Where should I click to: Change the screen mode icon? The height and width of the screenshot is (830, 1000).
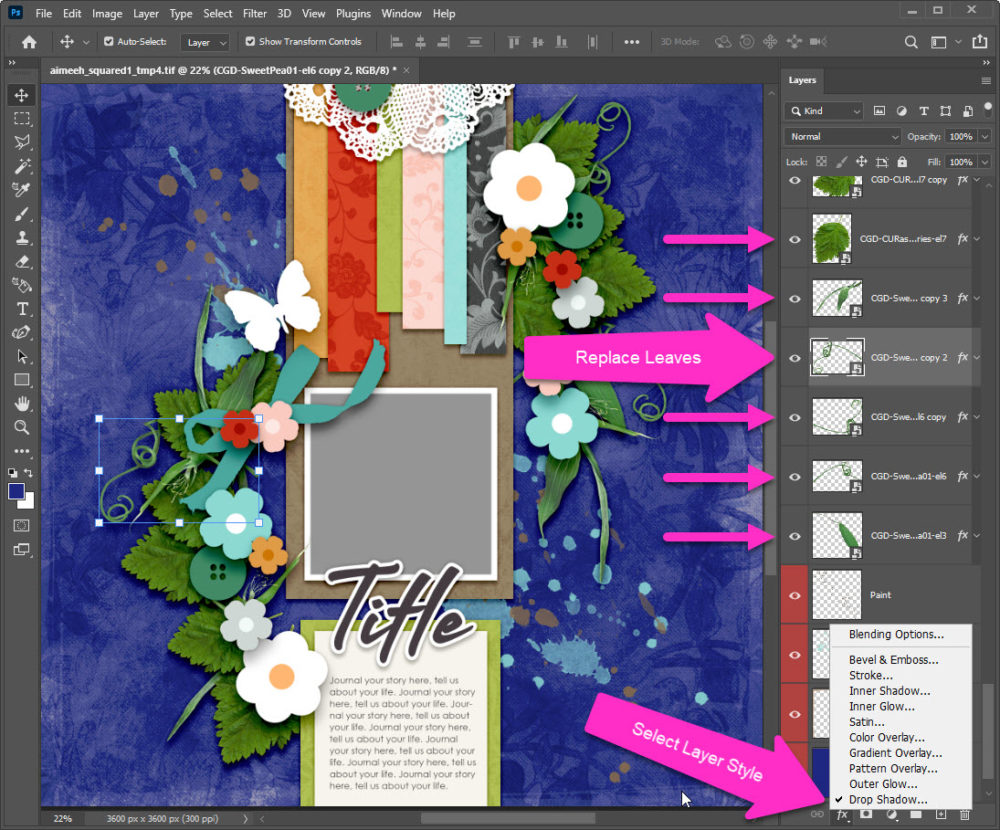coord(22,549)
